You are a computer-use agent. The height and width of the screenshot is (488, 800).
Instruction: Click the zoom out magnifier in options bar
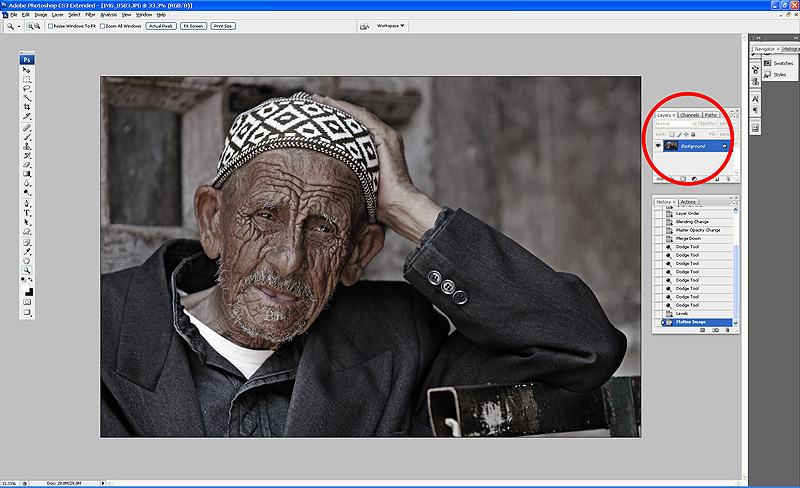coord(37,26)
